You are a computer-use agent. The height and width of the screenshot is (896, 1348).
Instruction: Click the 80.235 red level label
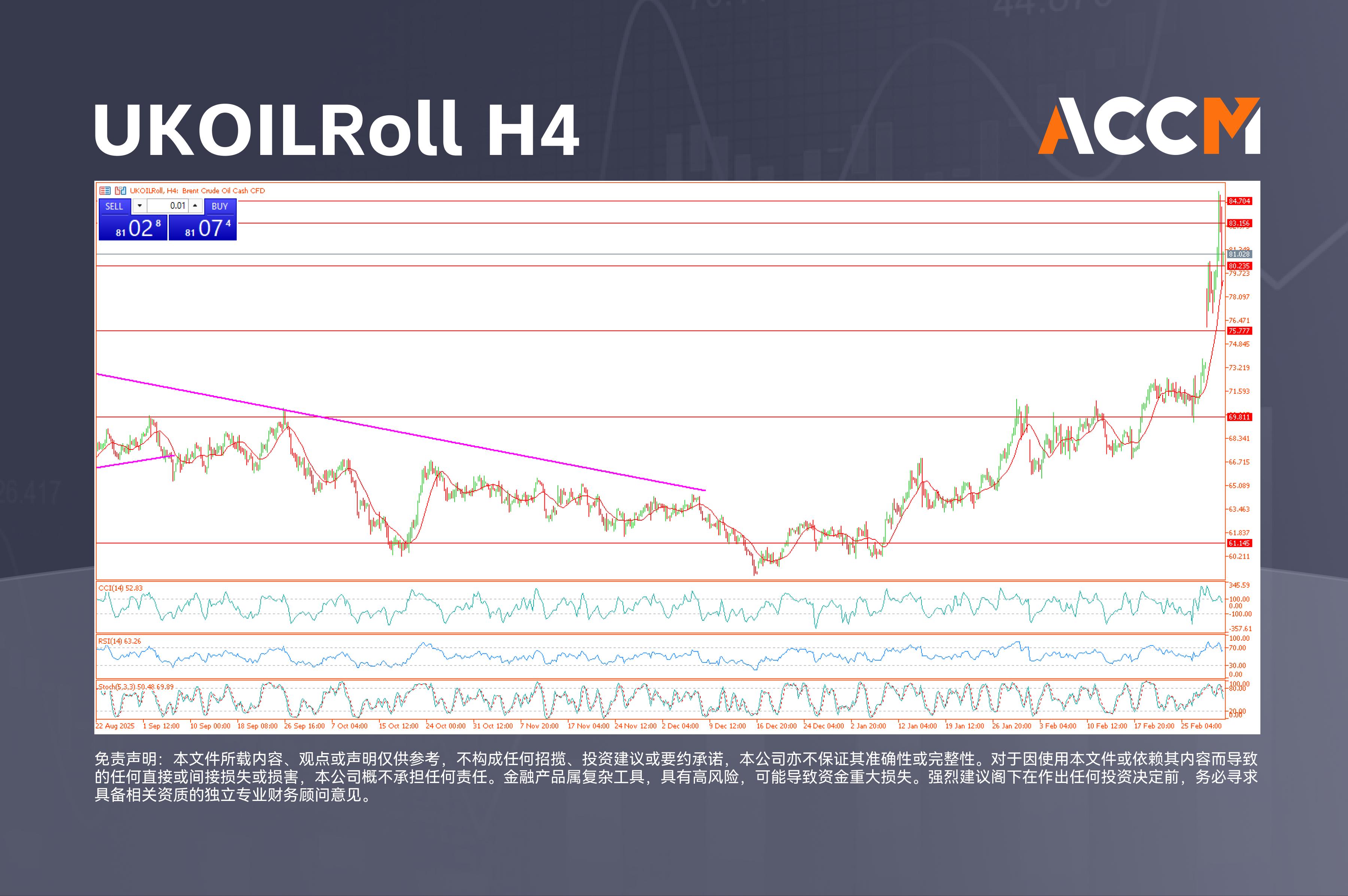click(x=1239, y=266)
